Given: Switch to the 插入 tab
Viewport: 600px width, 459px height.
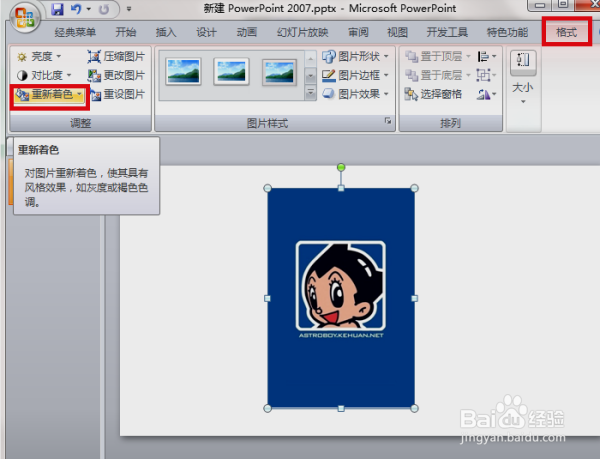Looking at the screenshot, I should 166,33.
